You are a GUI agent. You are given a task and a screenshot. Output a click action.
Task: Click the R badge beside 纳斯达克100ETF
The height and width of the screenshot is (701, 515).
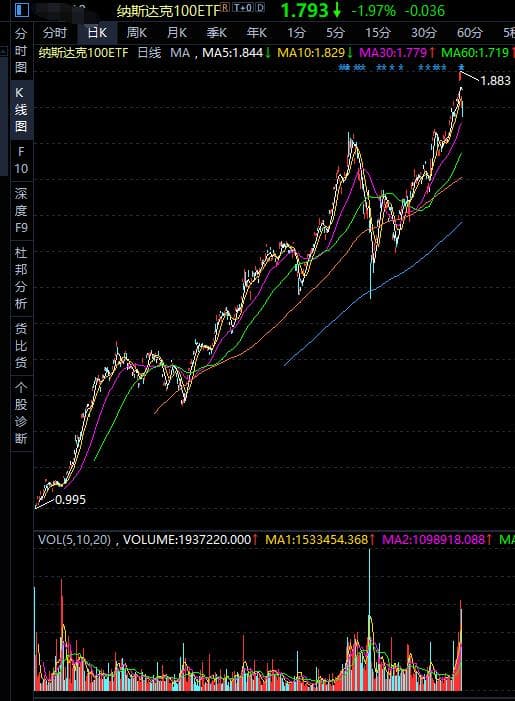(225, 8)
